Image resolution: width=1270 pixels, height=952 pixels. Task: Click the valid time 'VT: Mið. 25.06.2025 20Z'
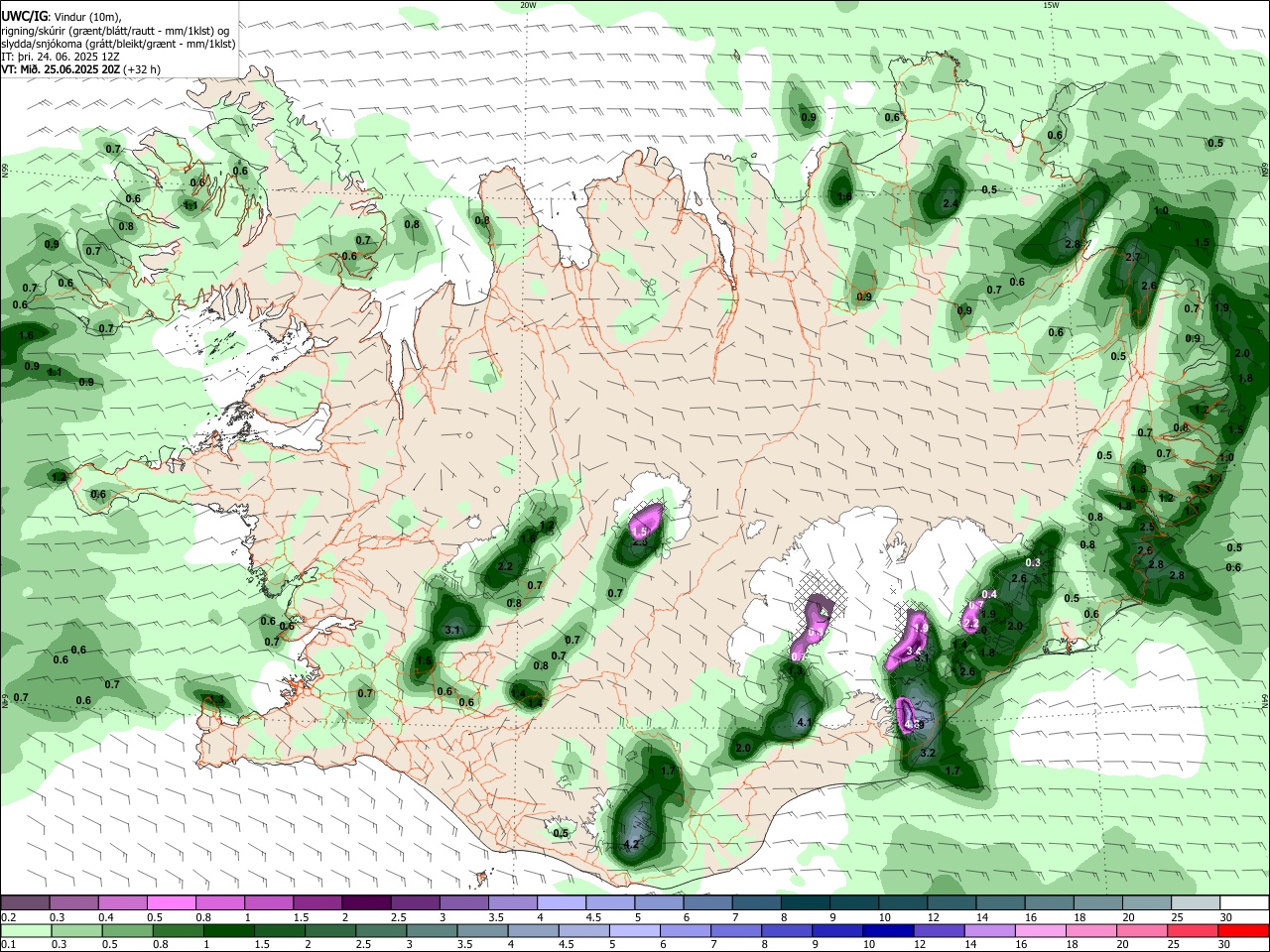pyautogui.click(x=61, y=69)
